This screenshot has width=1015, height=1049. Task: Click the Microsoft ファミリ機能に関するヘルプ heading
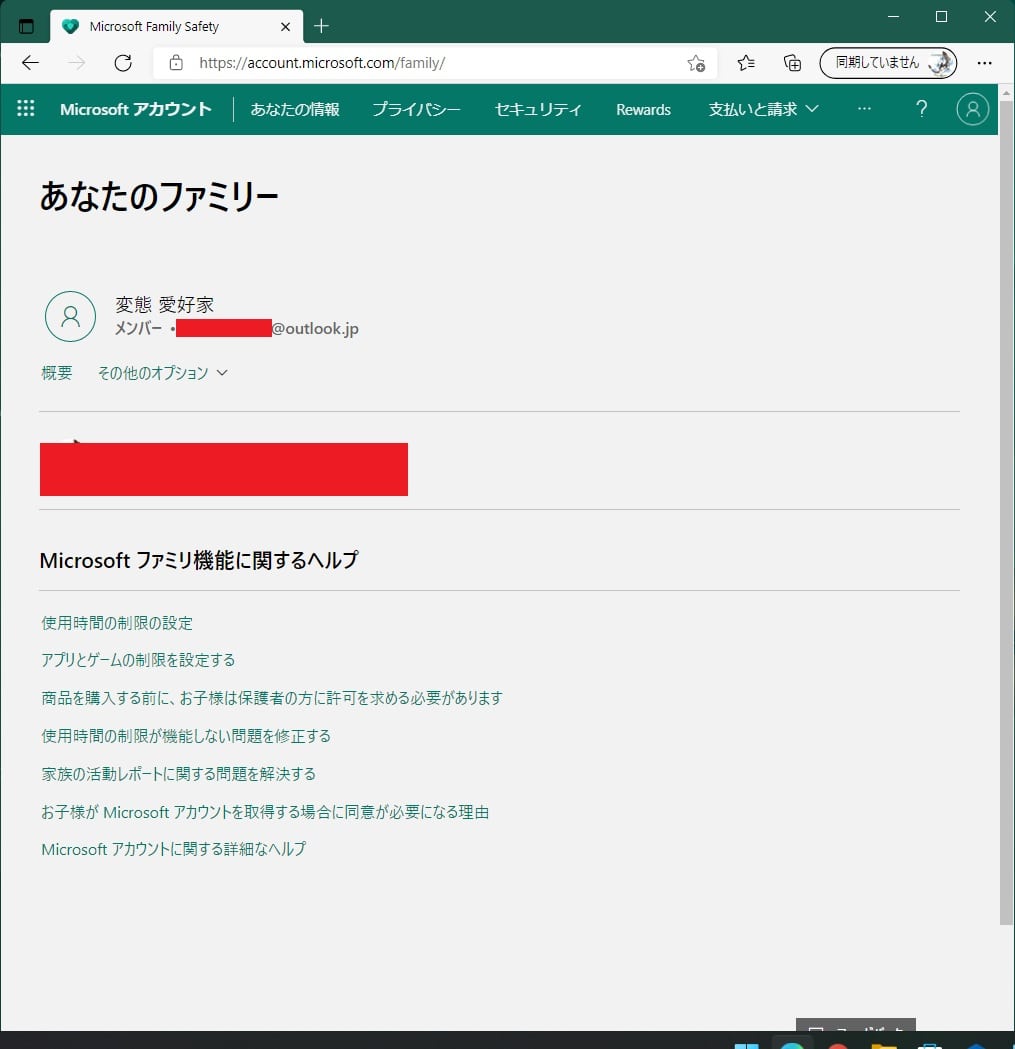[x=199, y=560]
